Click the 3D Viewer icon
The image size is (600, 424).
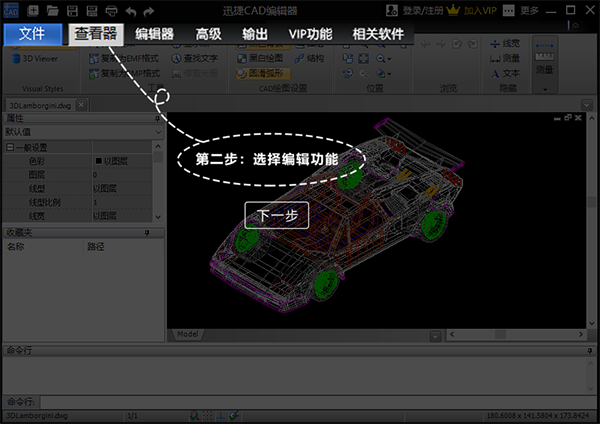(x=16, y=59)
